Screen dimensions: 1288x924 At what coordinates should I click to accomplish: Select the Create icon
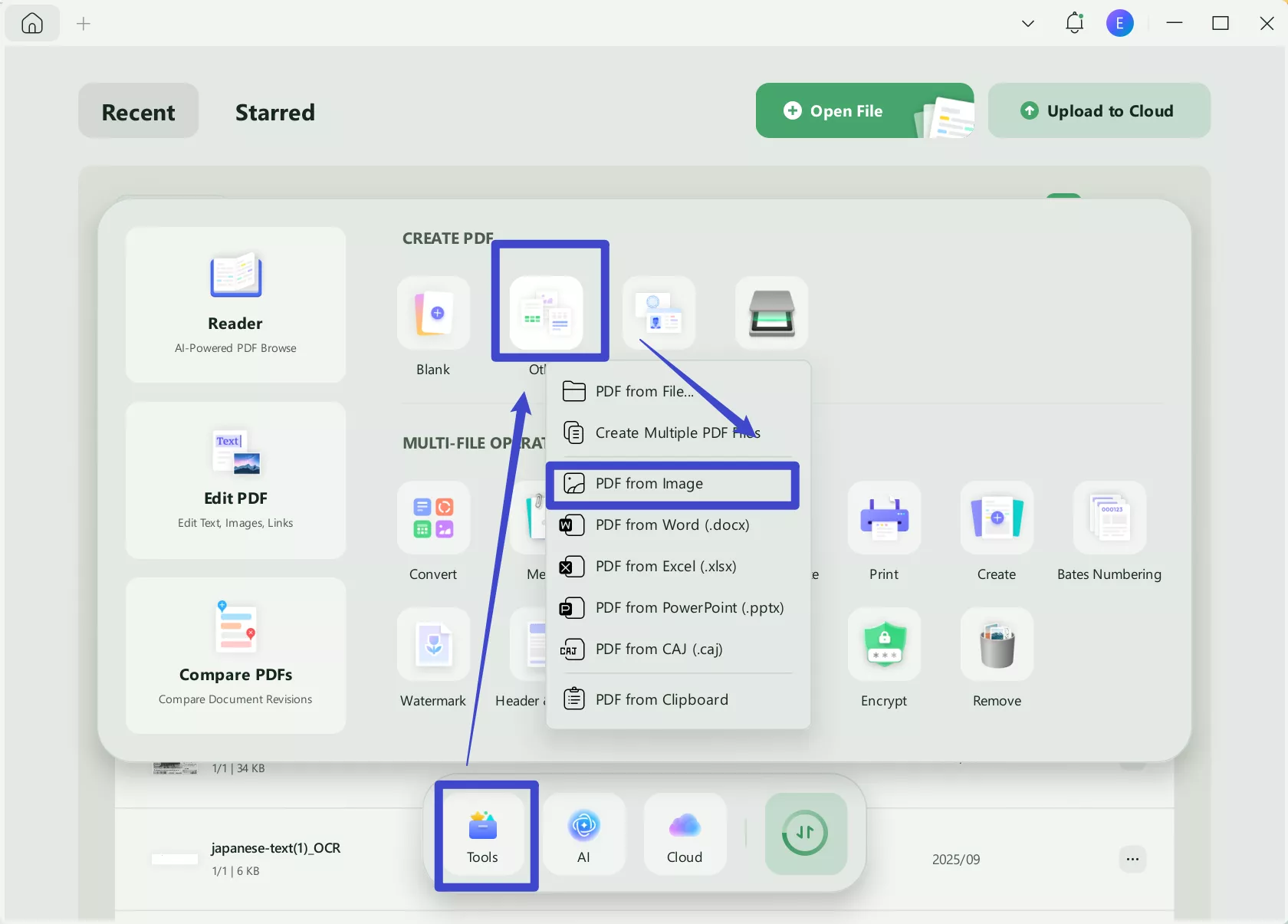pyautogui.click(x=995, y=518)
